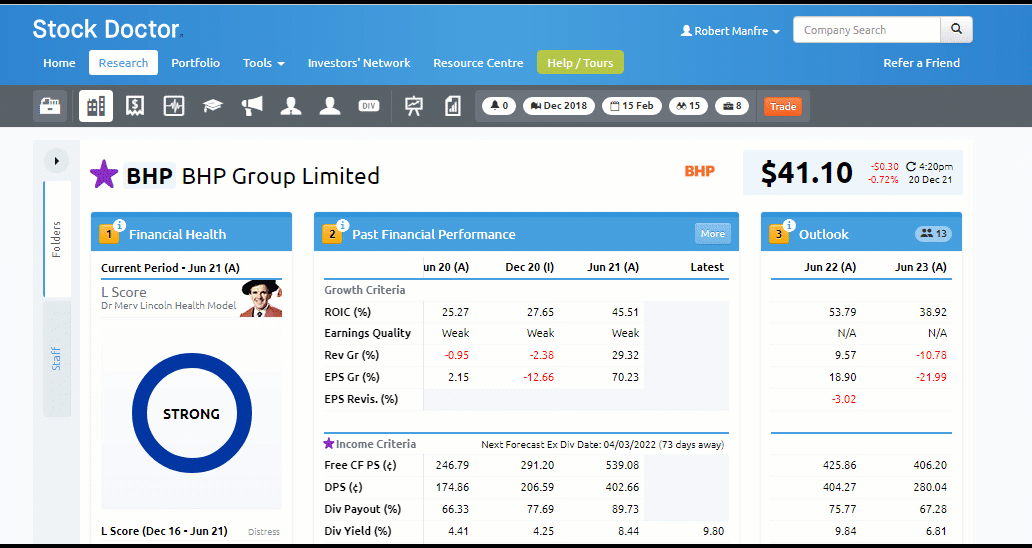Click the Next Forecast Ex Div Date text
Screen dimensions: 1032x548
pos(602,445)
